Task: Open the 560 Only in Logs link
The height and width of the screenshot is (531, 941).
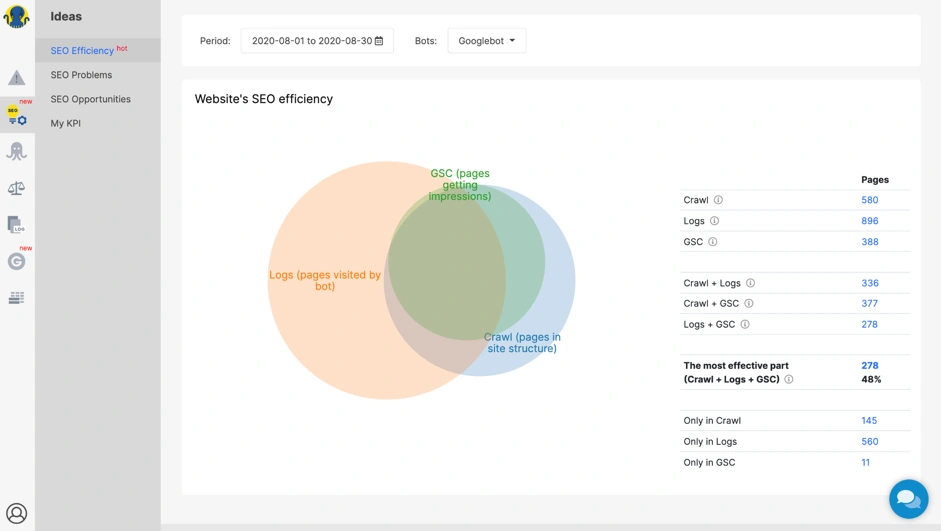Action: (869, 441)
